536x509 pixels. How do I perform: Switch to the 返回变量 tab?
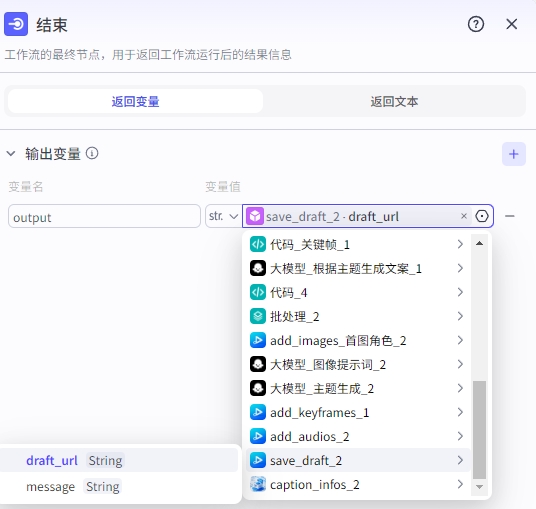point(135,102)
